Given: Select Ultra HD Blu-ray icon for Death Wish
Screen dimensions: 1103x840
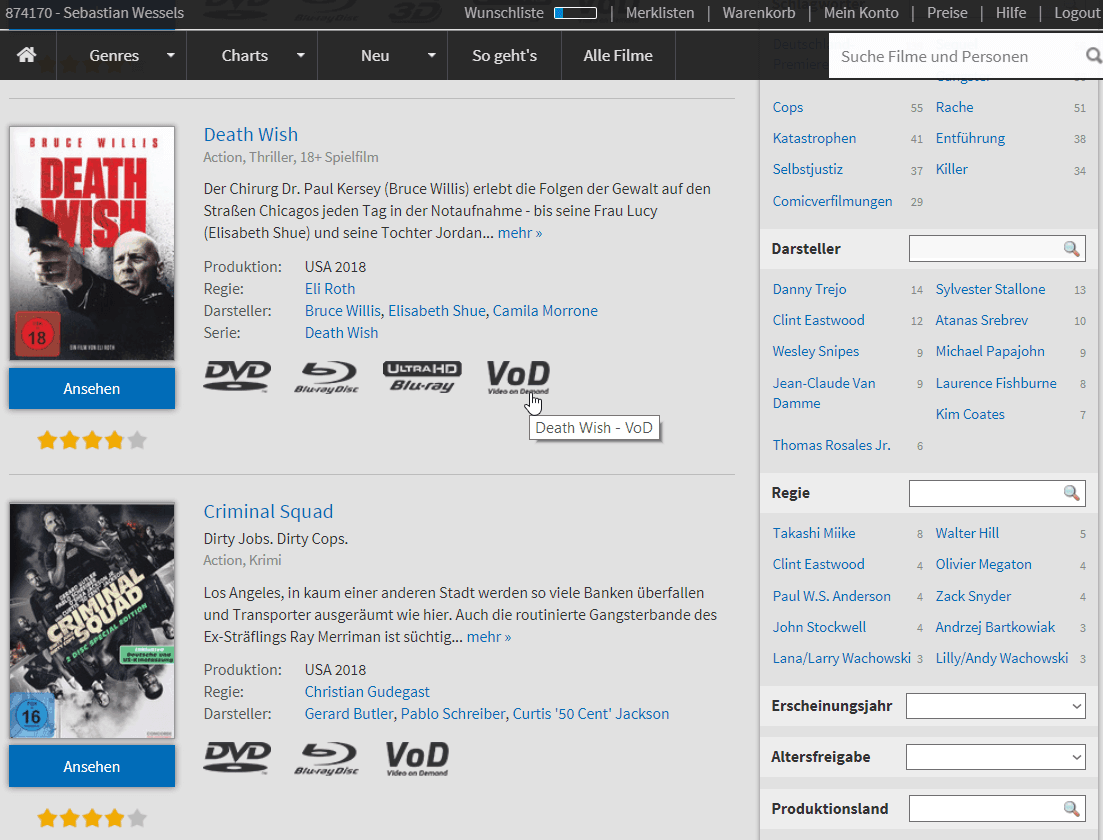Looking at the screenshot, I should pyautogui.click(x=422, y=376).
